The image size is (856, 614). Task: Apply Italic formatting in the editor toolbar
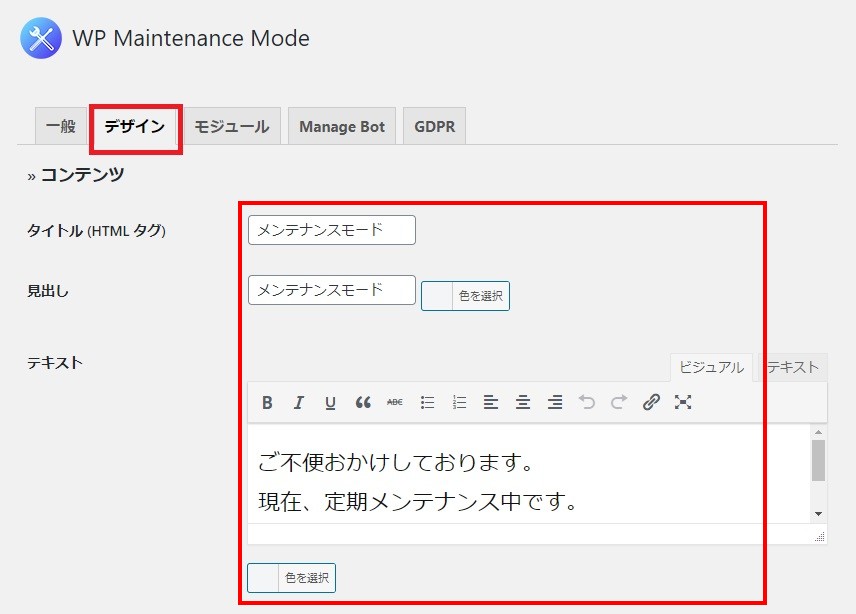pyautogui.click(x=298, y=403)
